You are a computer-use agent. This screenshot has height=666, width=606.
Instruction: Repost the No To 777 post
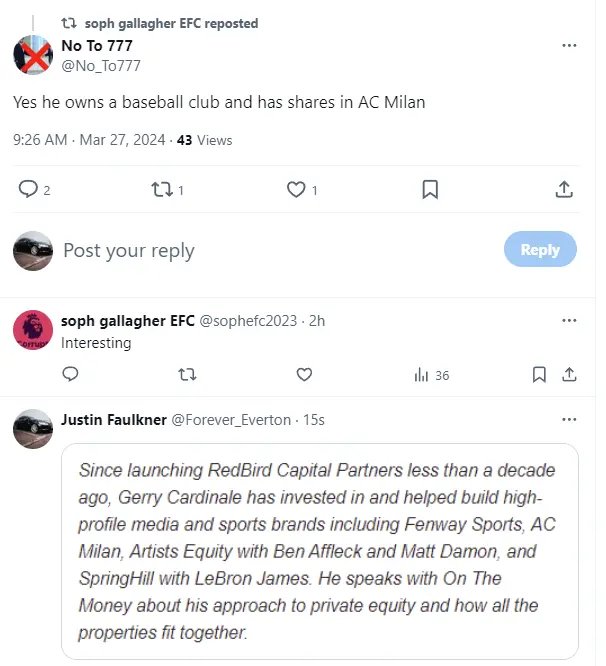[161, 189]
